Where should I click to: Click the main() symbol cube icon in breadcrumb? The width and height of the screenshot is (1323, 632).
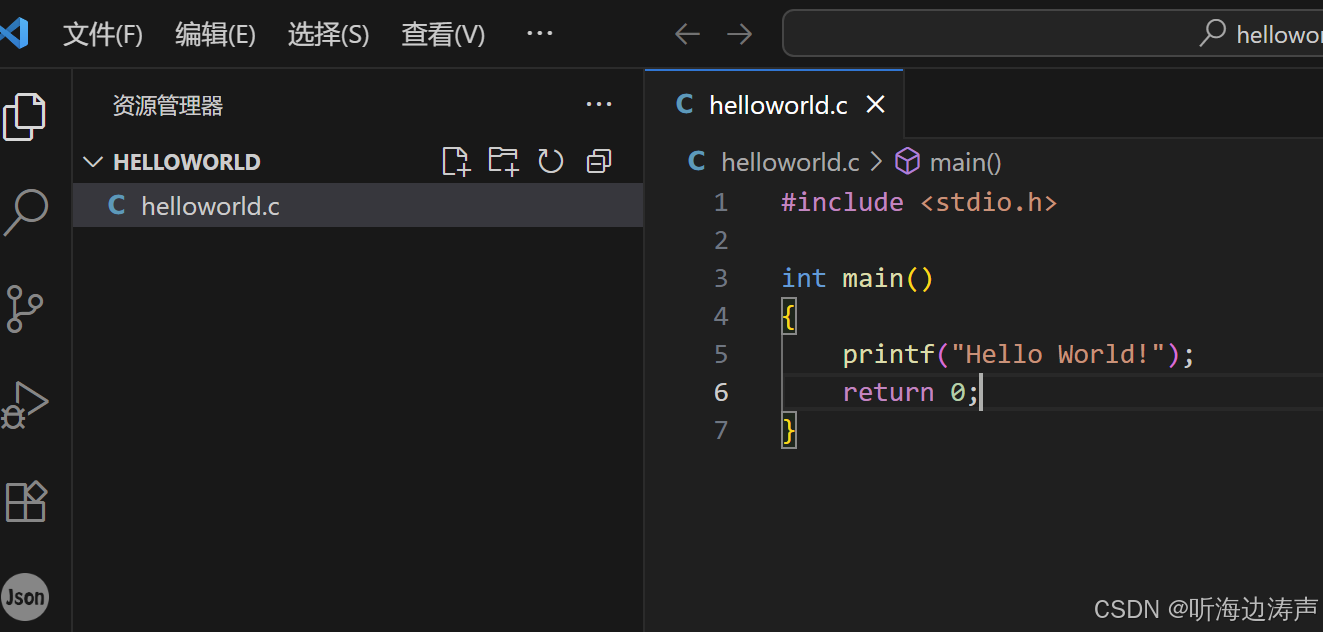click(x=907, y=161)
